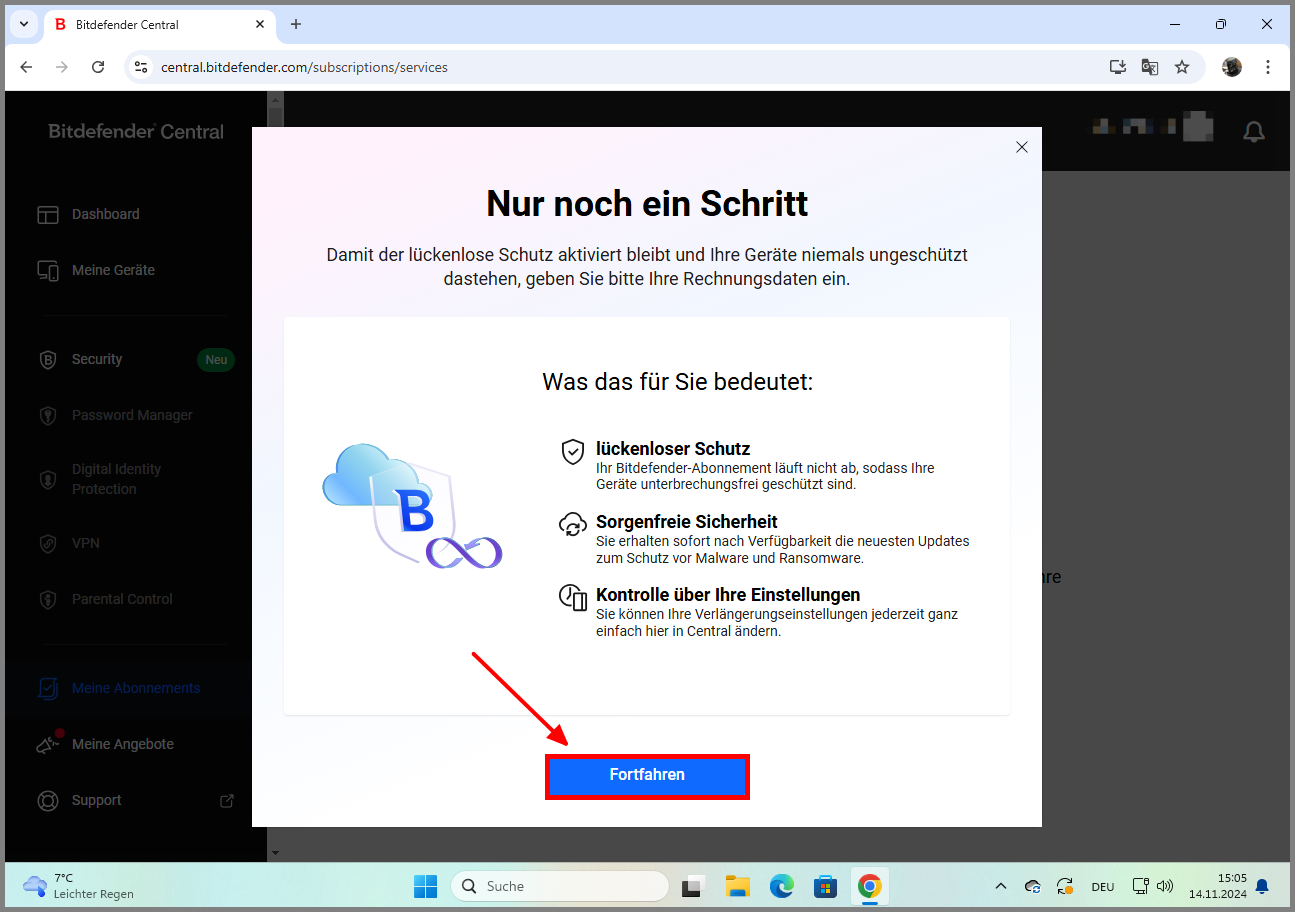Image resolution: width=1295 pixels, height=912 pixels.
Task: Open the Chrome profile avatar
Action: pyautogui.click(x=1232, y=67)
